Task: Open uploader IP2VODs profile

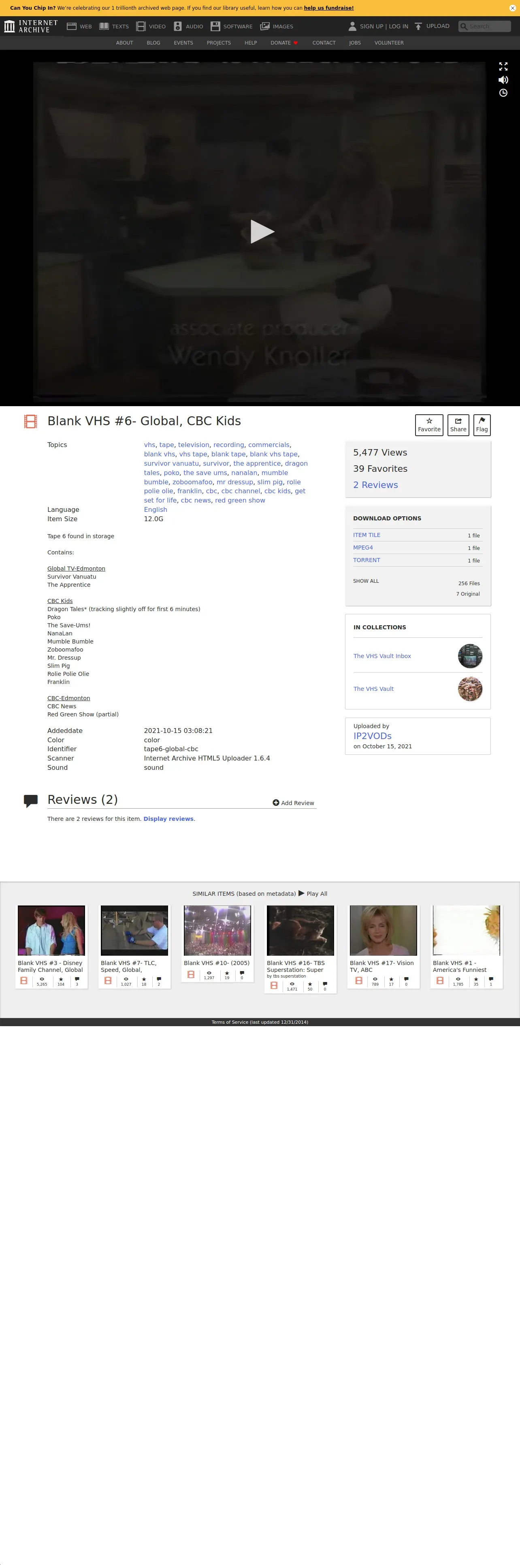Action: click(x=372, y=736)
